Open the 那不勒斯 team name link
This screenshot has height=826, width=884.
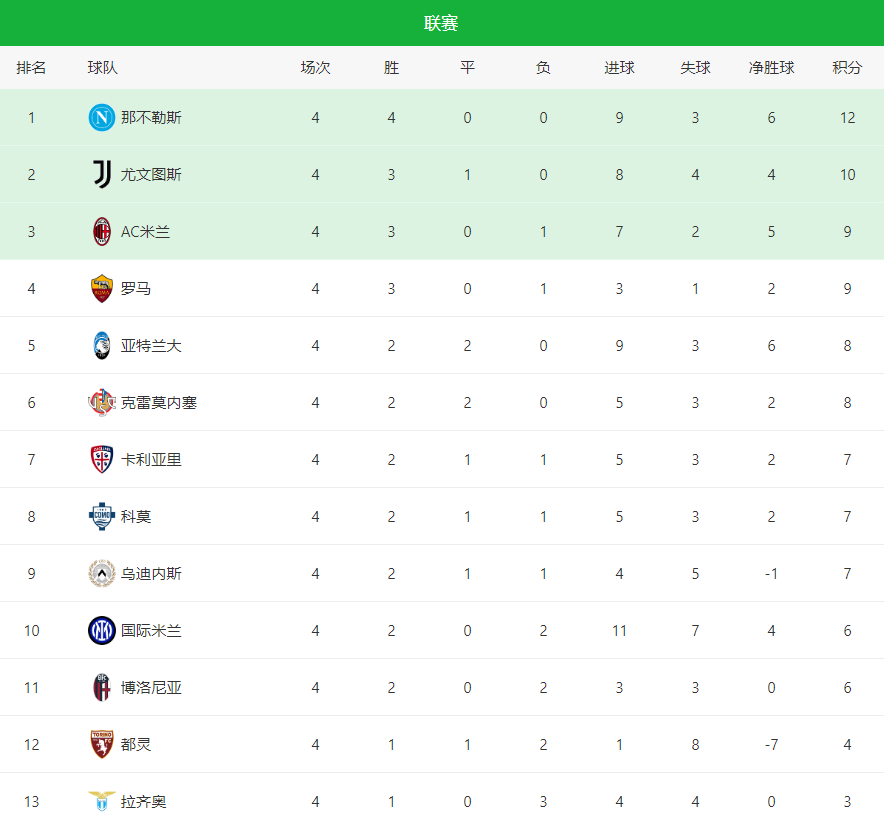[151, 118]
